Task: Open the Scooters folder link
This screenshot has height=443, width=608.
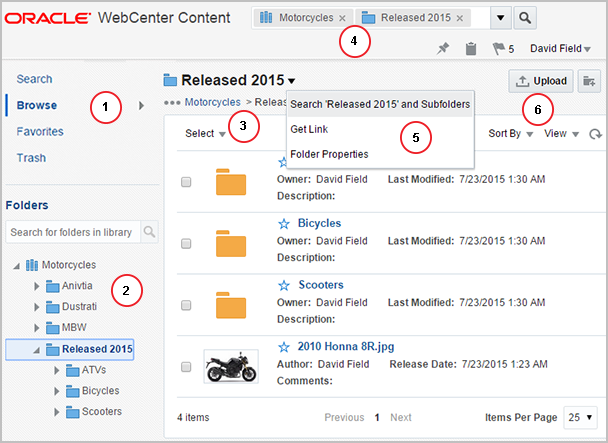Action: click(x=321, y=285)
